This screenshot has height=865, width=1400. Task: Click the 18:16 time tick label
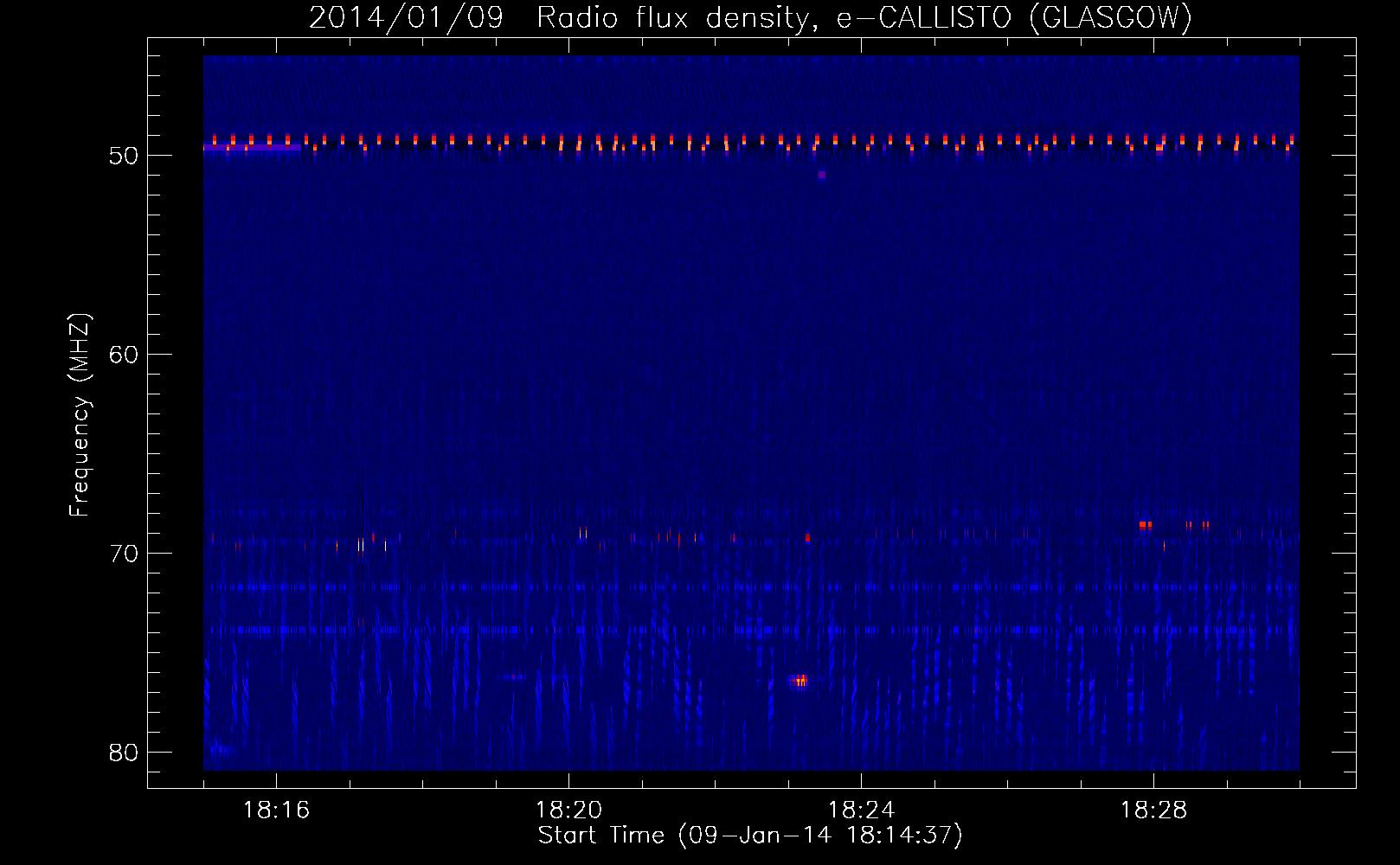click(x=276, y=811)
